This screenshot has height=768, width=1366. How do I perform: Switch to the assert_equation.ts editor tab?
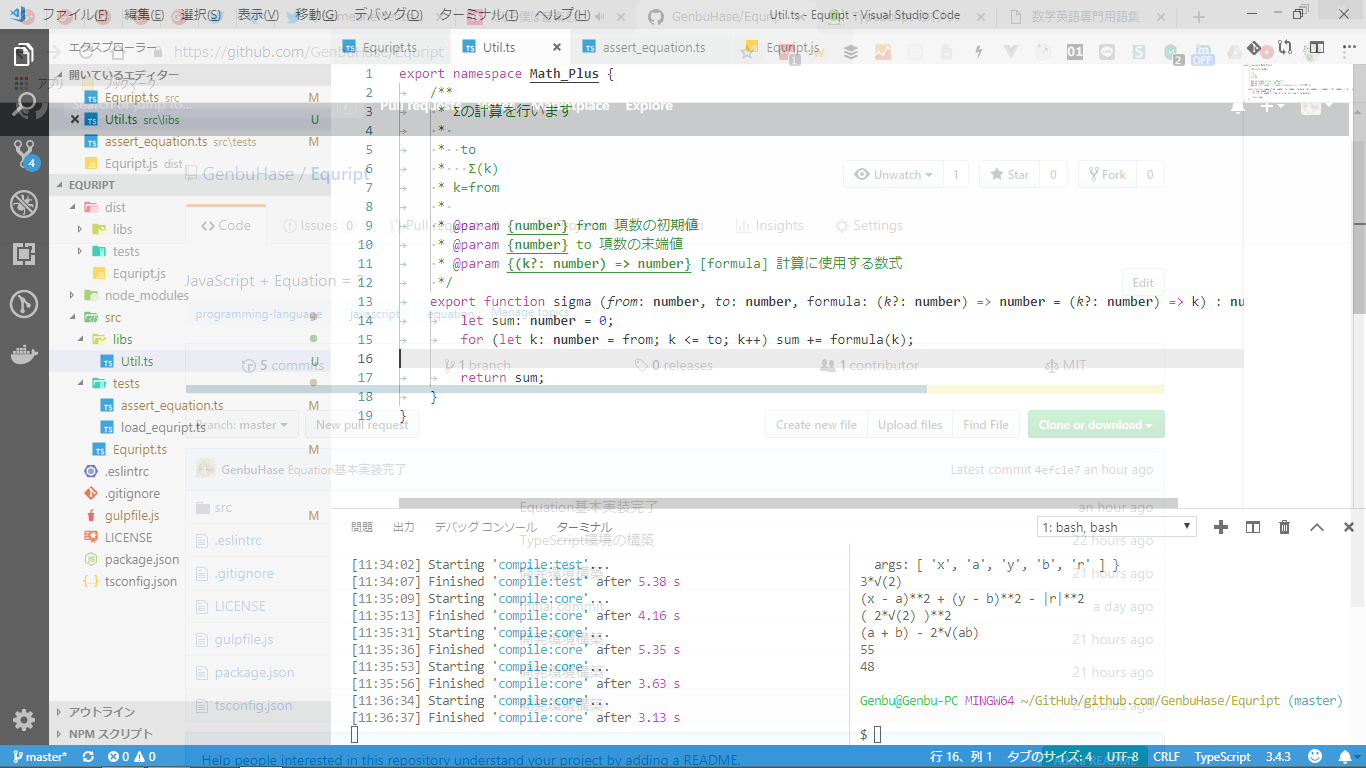pos(653,48)
